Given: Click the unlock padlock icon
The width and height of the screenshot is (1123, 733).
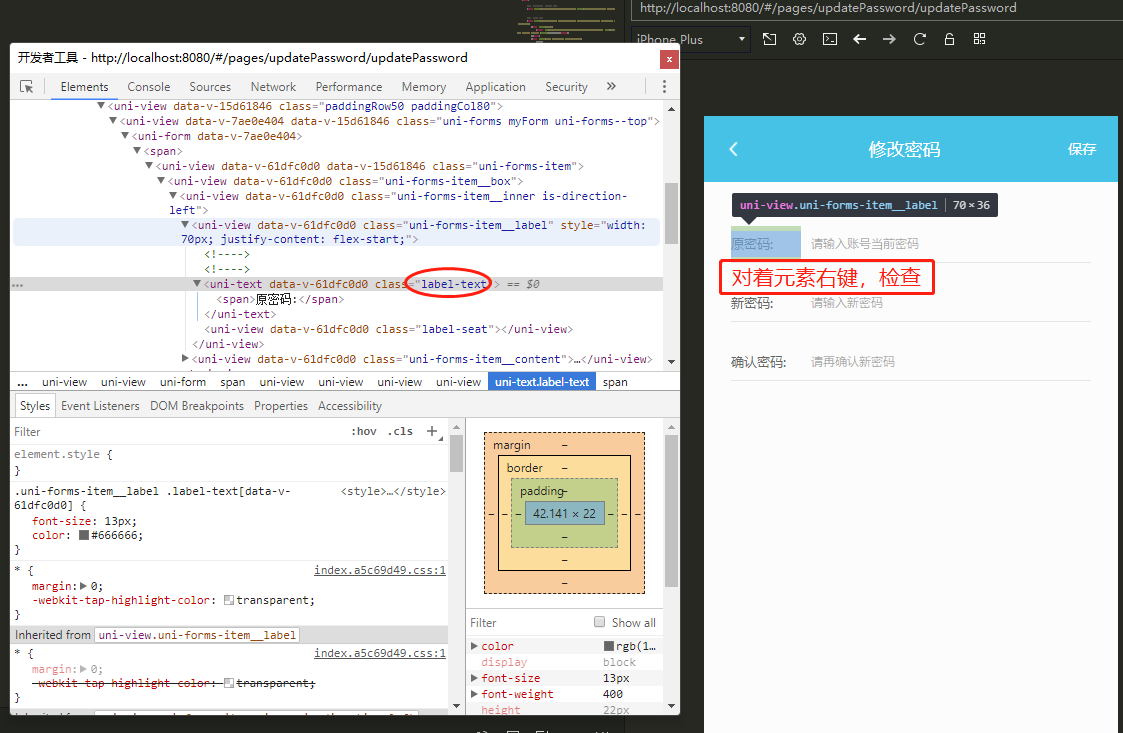Looking at the screenshot, I should [949, 39].
